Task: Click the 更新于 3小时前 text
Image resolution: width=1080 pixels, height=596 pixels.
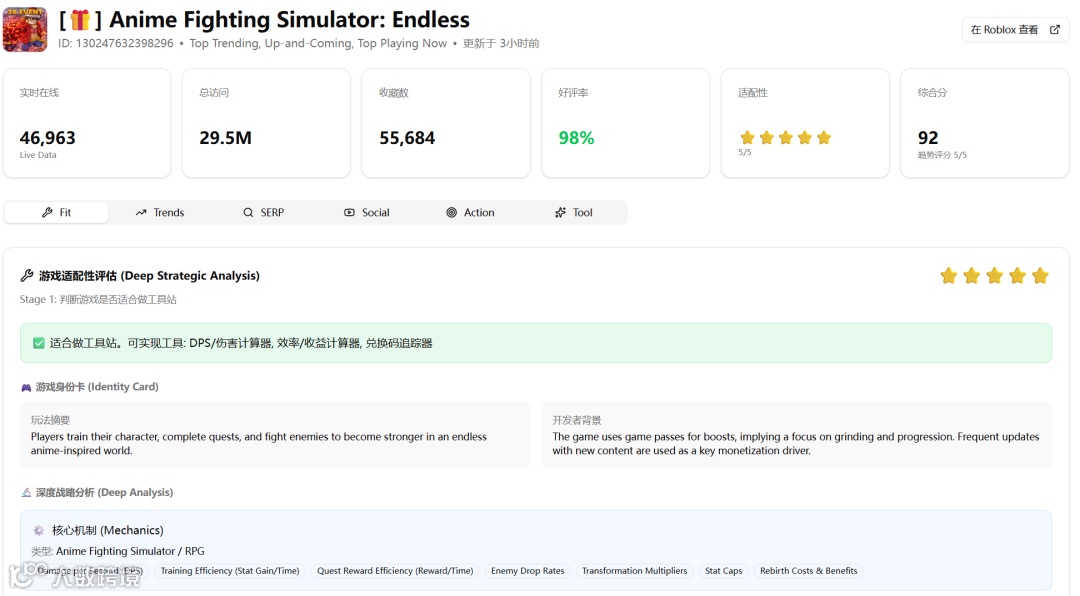Action: click(x=501, y=43)
